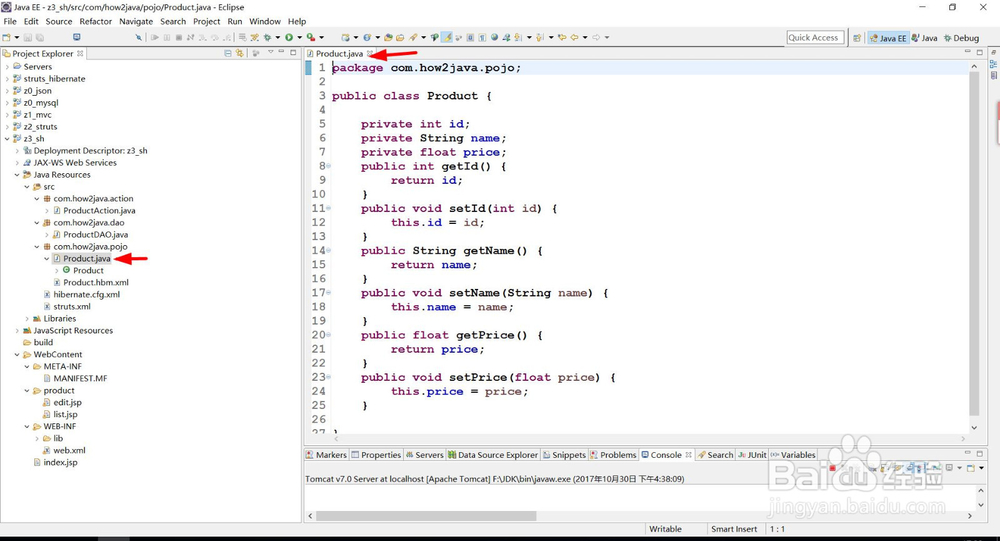Open the Navigate menu

click(136, 21)
